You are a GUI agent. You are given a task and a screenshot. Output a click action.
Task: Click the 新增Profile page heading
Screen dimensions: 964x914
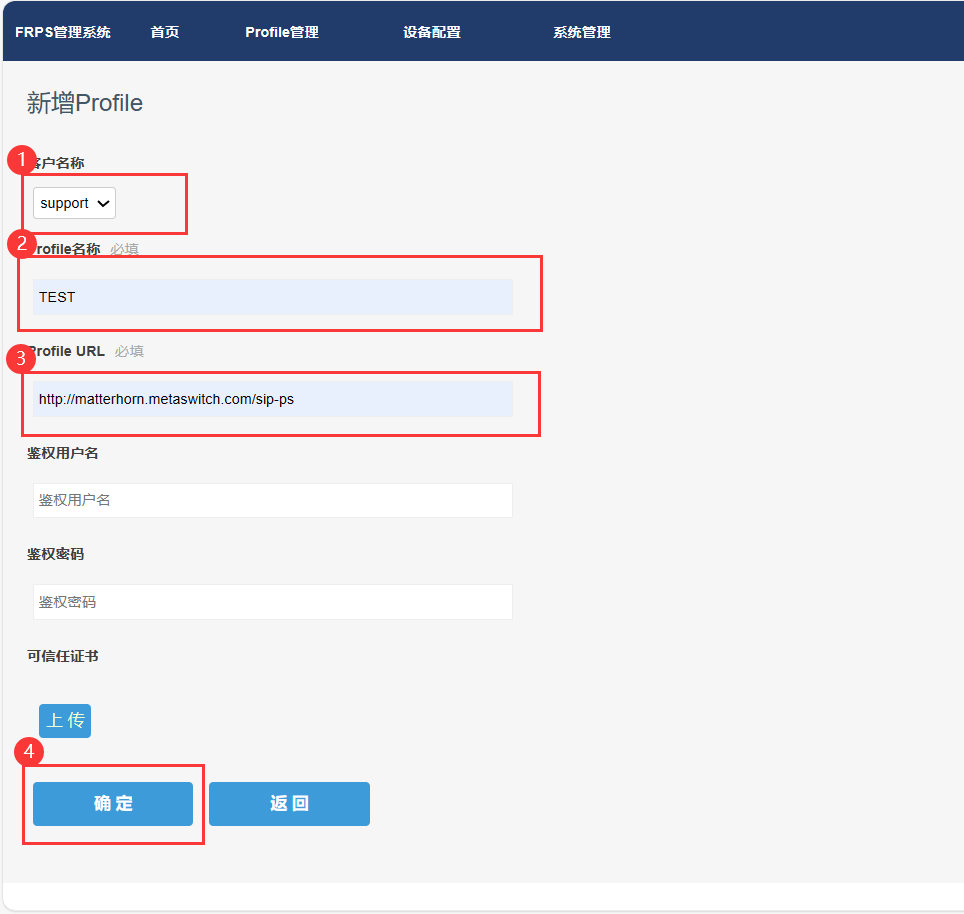coord(85,103)
